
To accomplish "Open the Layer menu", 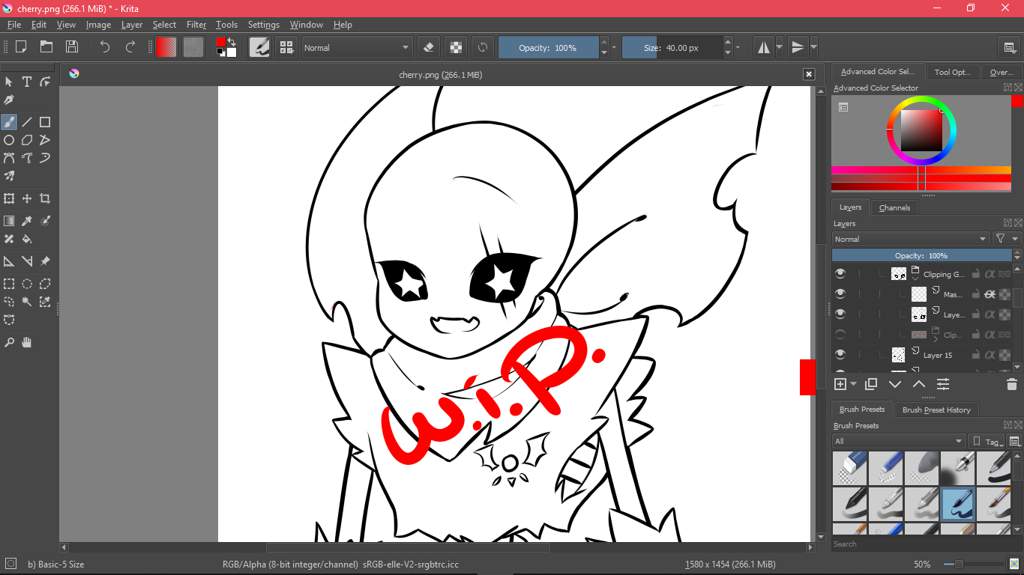I will (x=131, y=24).
